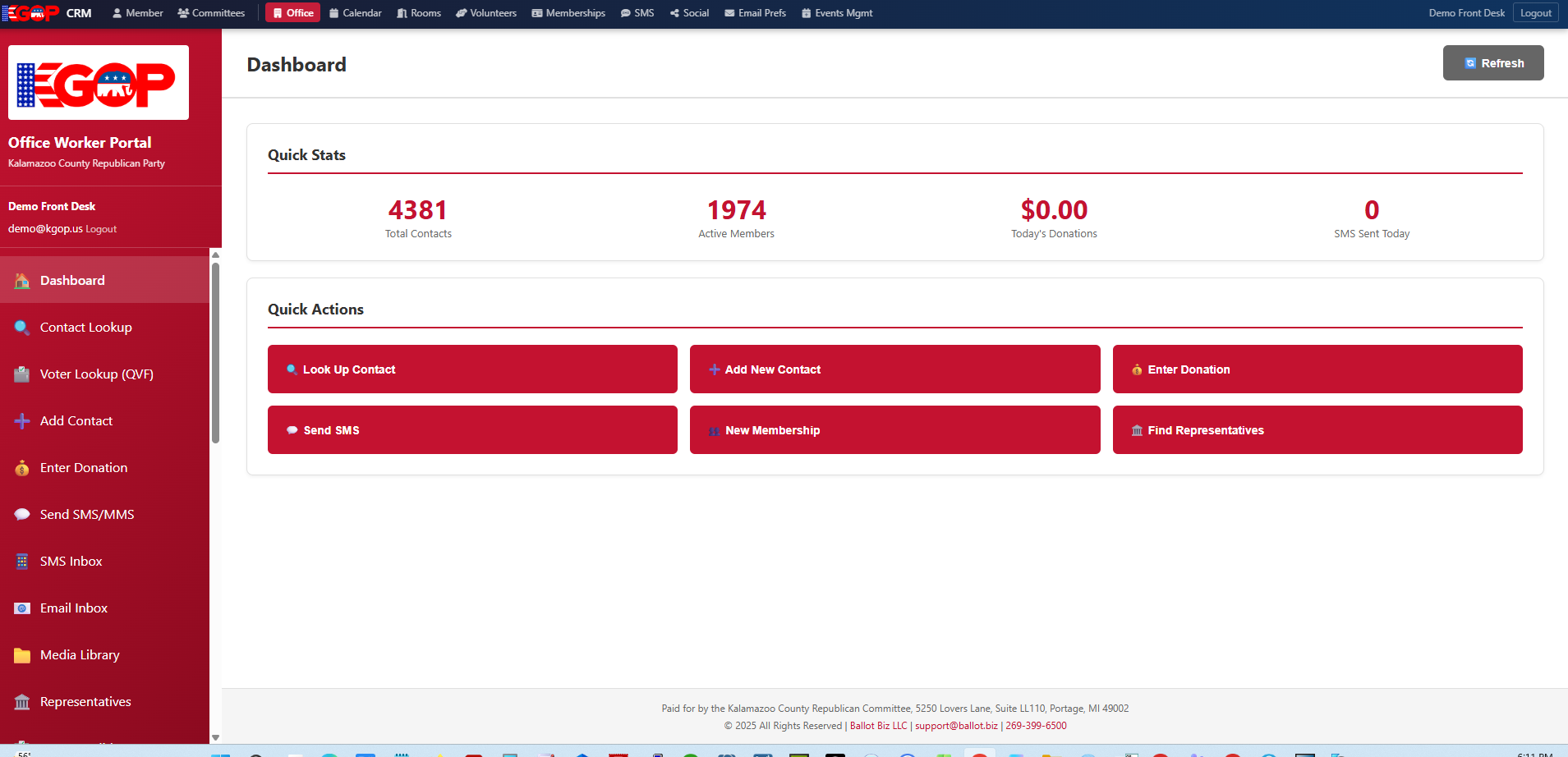Select Voter Lookup (QVF) in the sidebar
The image size is (1568, 757).
point(96,374)
